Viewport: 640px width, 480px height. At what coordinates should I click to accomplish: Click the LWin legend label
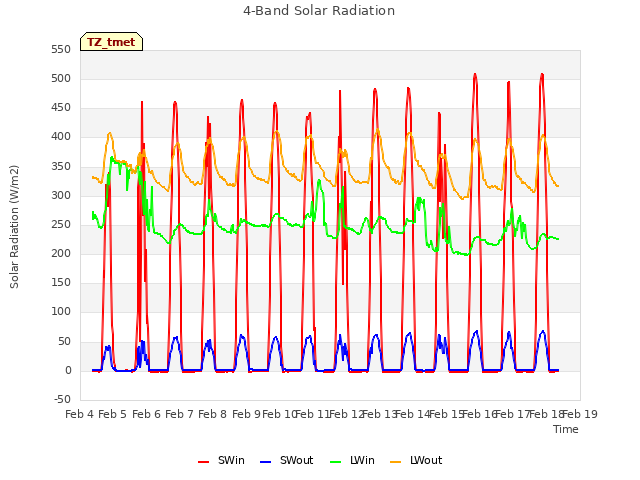[362, 460]
